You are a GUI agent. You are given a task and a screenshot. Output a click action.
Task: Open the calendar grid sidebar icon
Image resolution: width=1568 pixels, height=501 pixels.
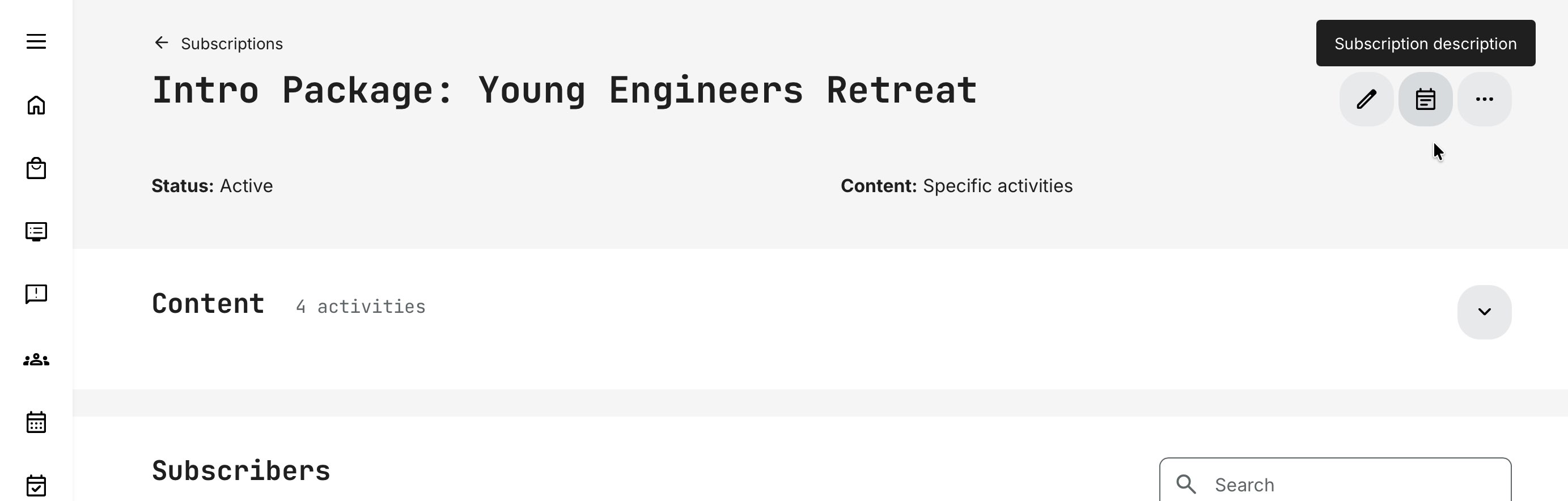(36, 422)
